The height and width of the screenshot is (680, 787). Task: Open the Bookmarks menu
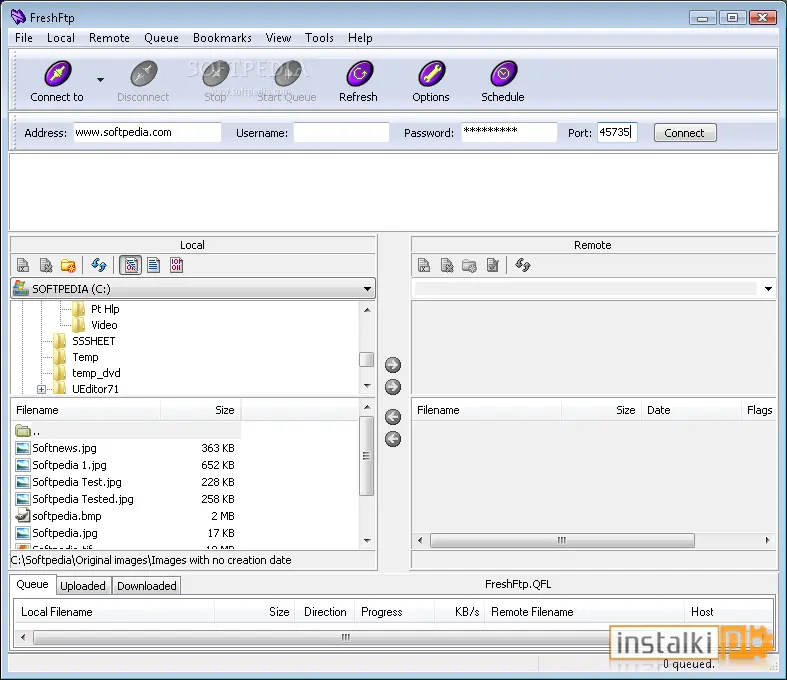coord(222,38)
